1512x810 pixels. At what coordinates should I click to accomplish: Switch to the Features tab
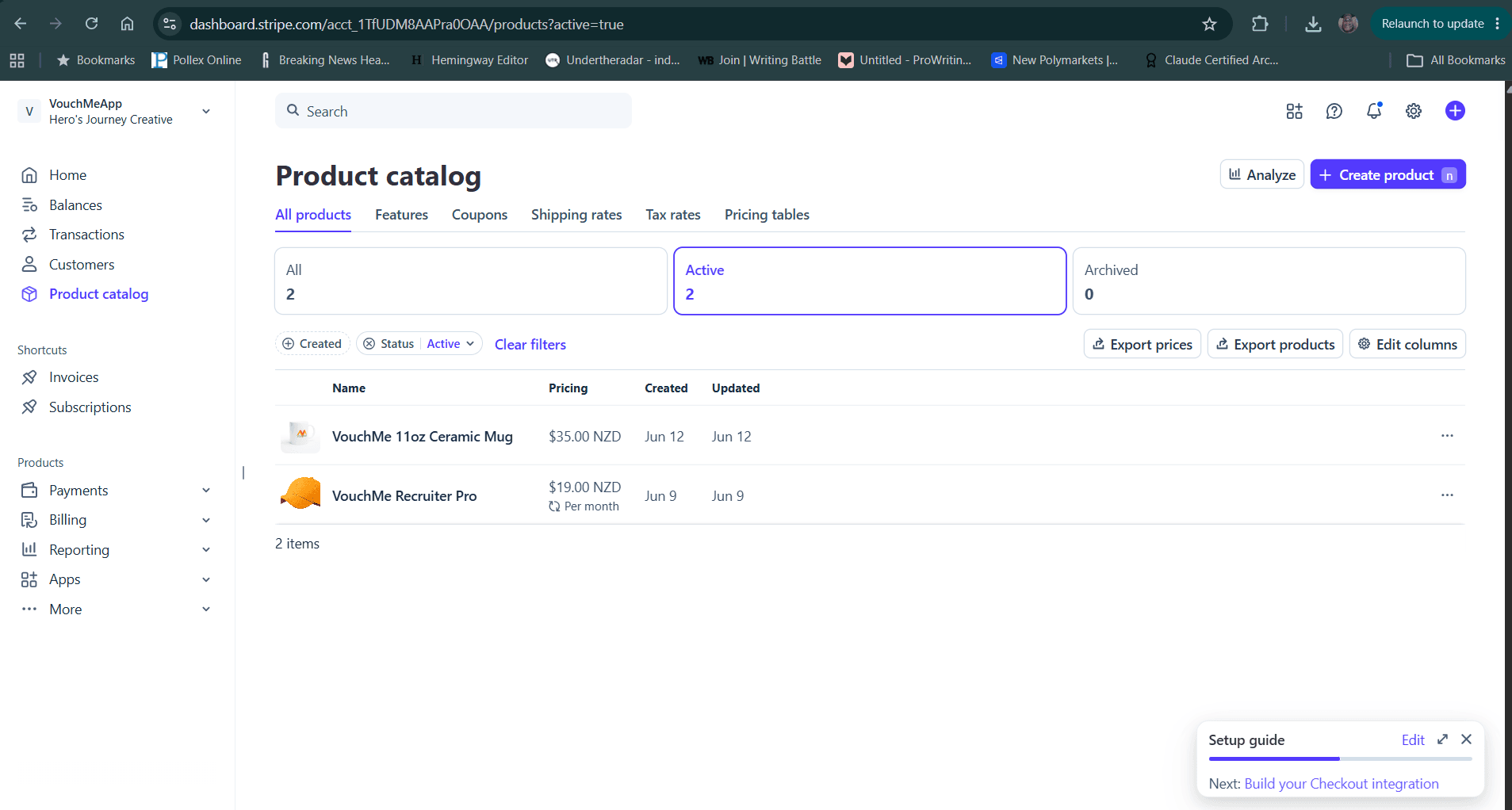[401, 215]
